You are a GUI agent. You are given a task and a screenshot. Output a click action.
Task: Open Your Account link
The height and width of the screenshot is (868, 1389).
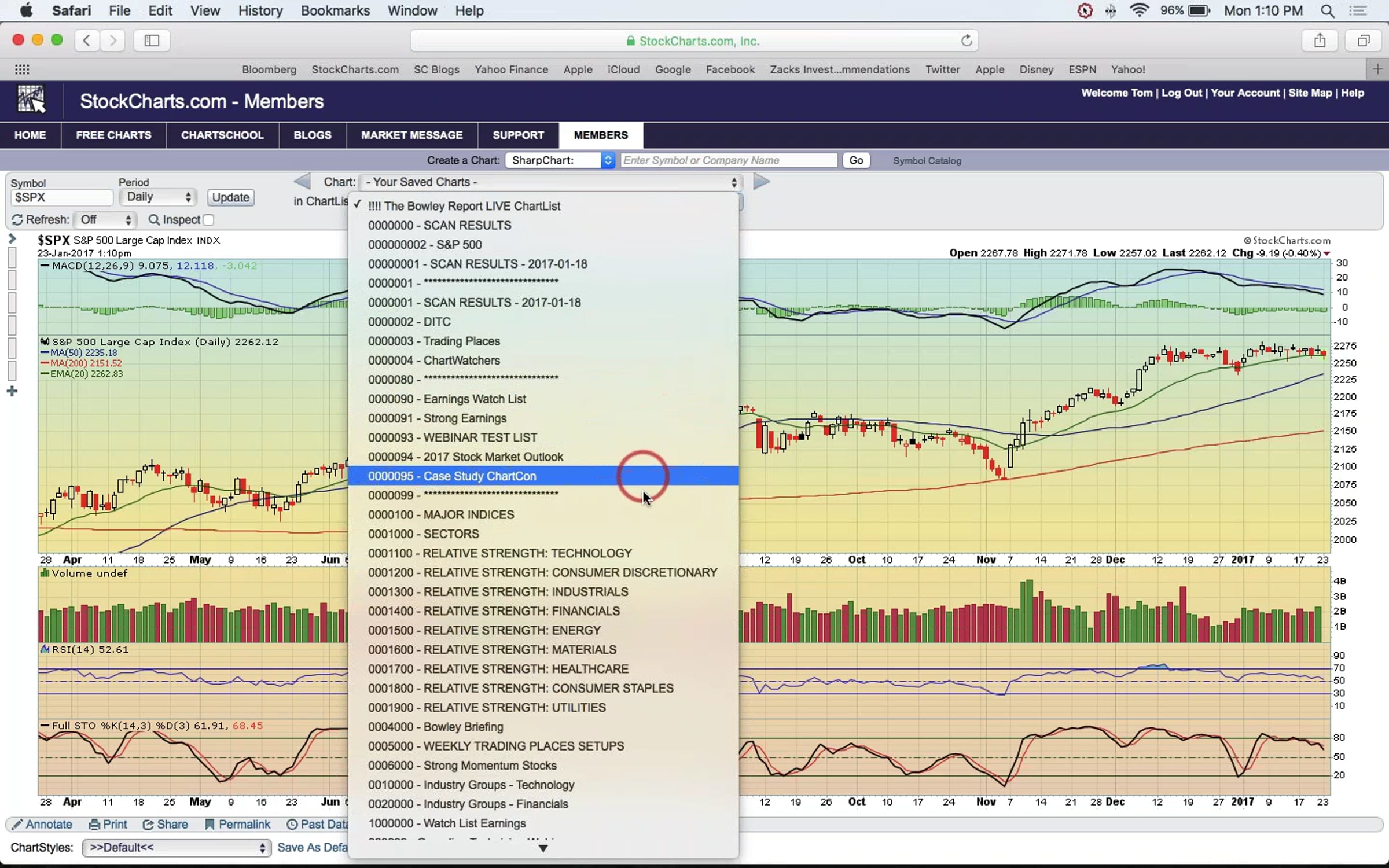point(1245,93)
